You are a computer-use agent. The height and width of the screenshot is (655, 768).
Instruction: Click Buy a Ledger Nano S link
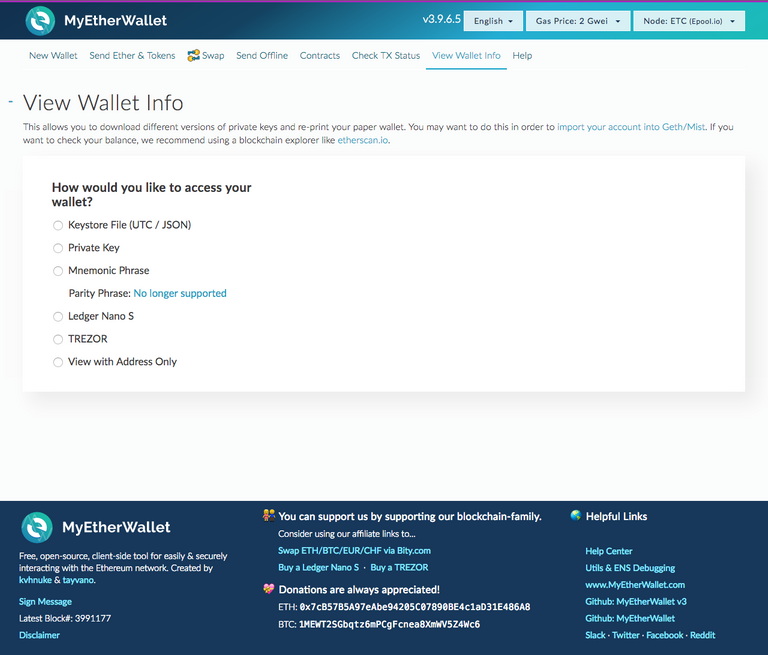(x=318, y=567)
